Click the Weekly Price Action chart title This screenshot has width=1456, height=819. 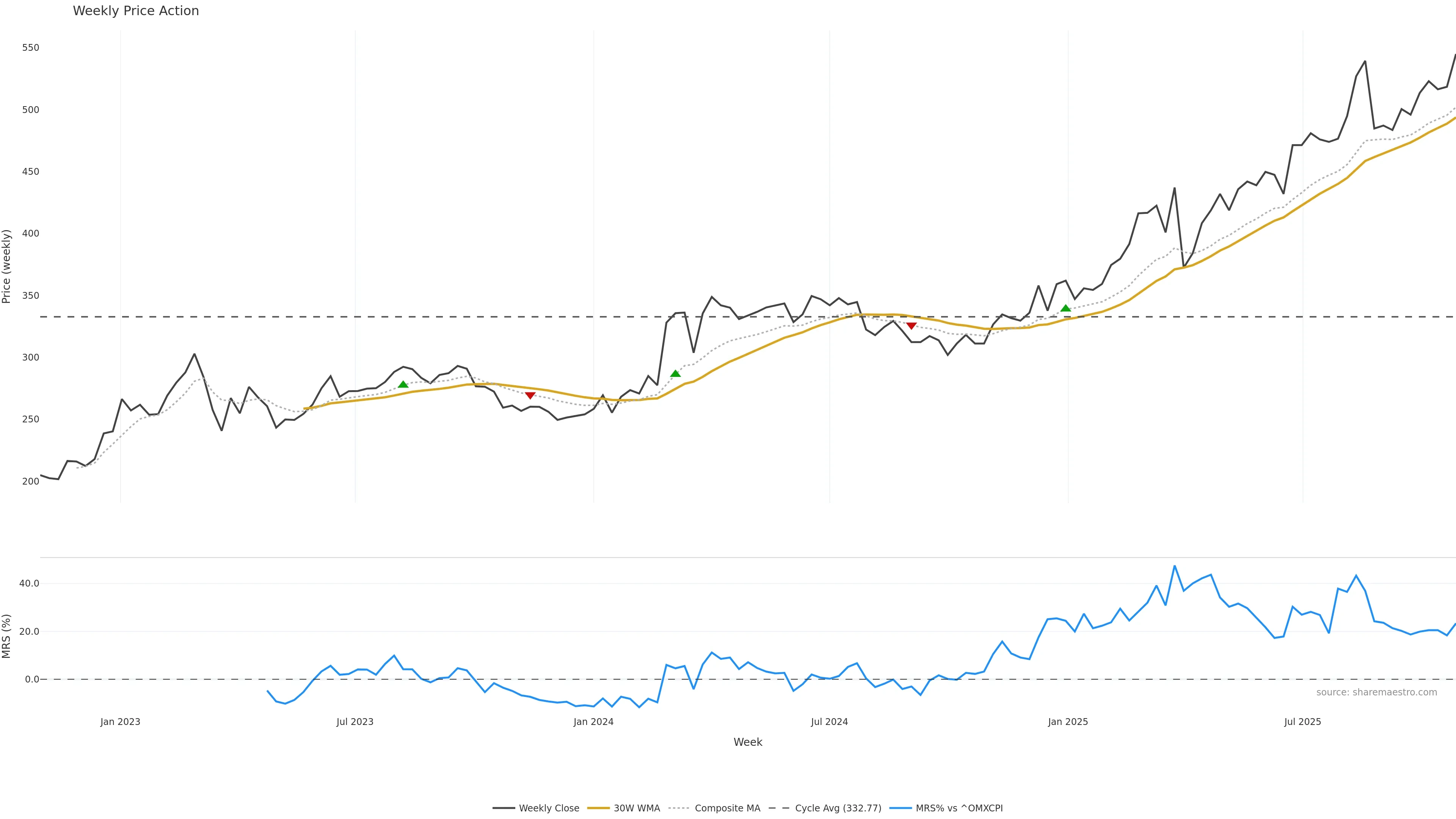click(x=136, y=11)
